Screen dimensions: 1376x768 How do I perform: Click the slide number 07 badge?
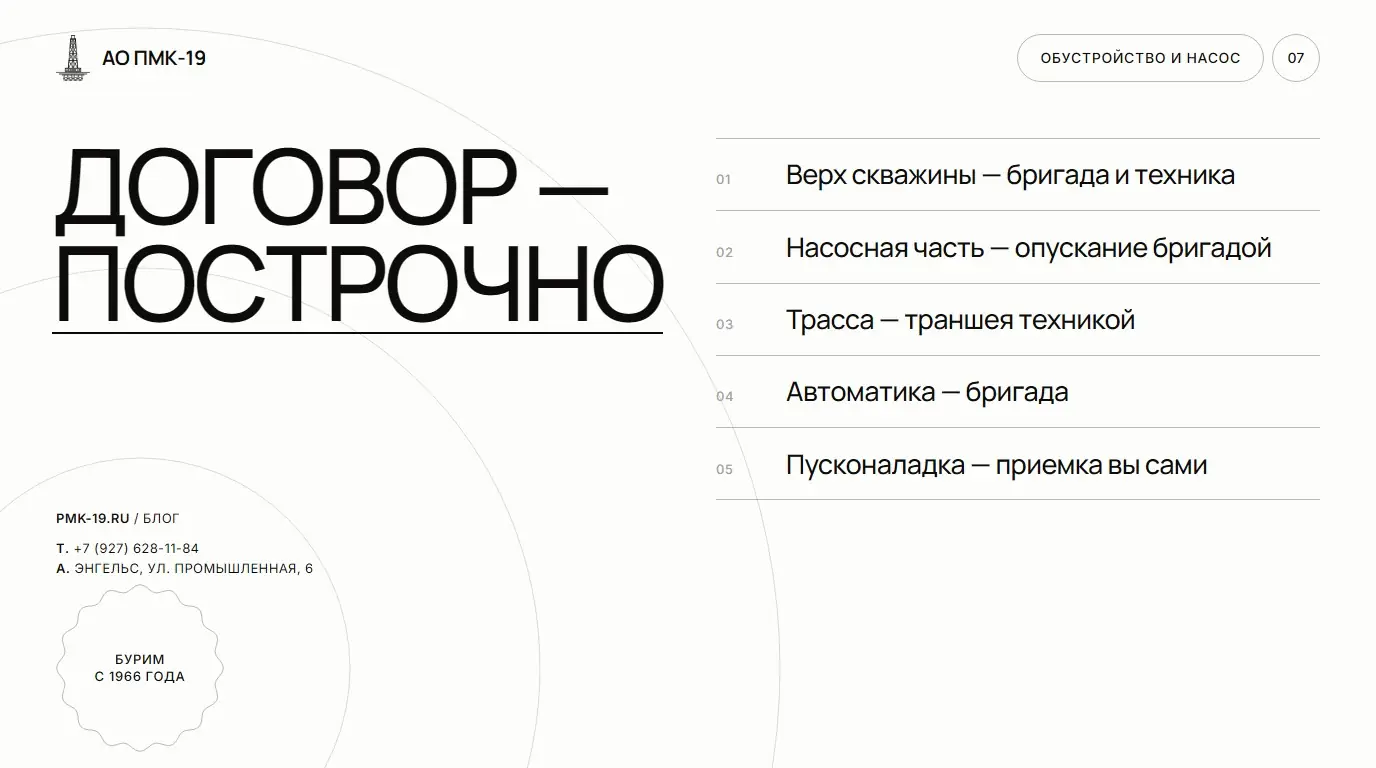[1296, 58]
